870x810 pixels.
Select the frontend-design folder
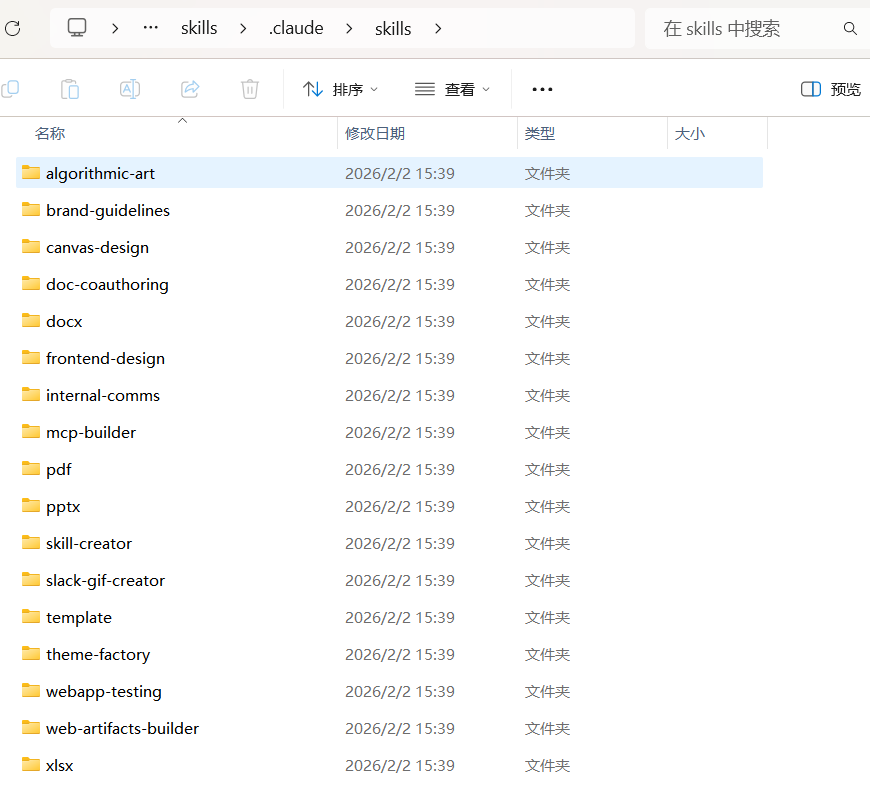[390, 358]
